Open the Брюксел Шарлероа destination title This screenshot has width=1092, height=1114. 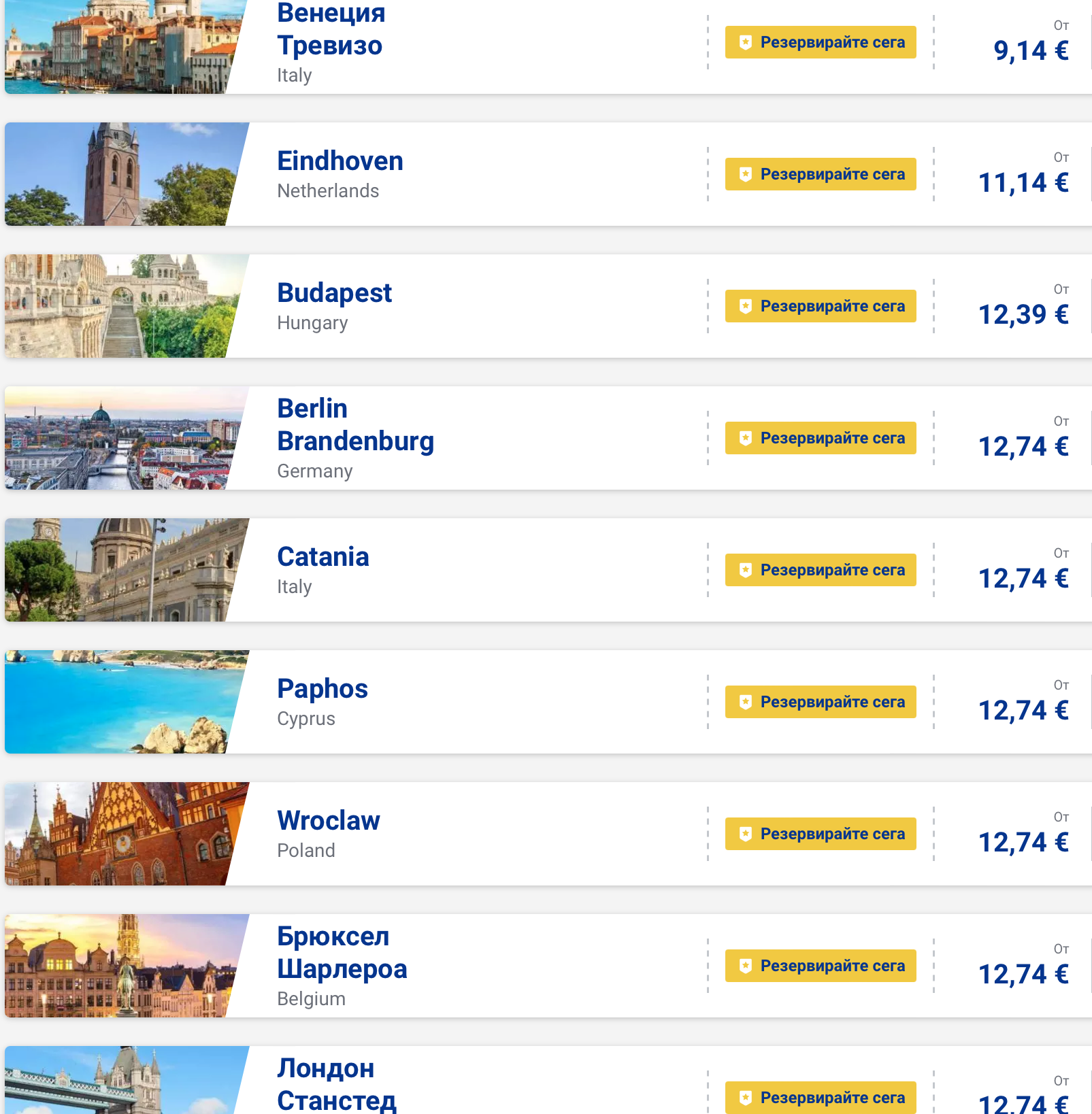click(x=342, y=953)
